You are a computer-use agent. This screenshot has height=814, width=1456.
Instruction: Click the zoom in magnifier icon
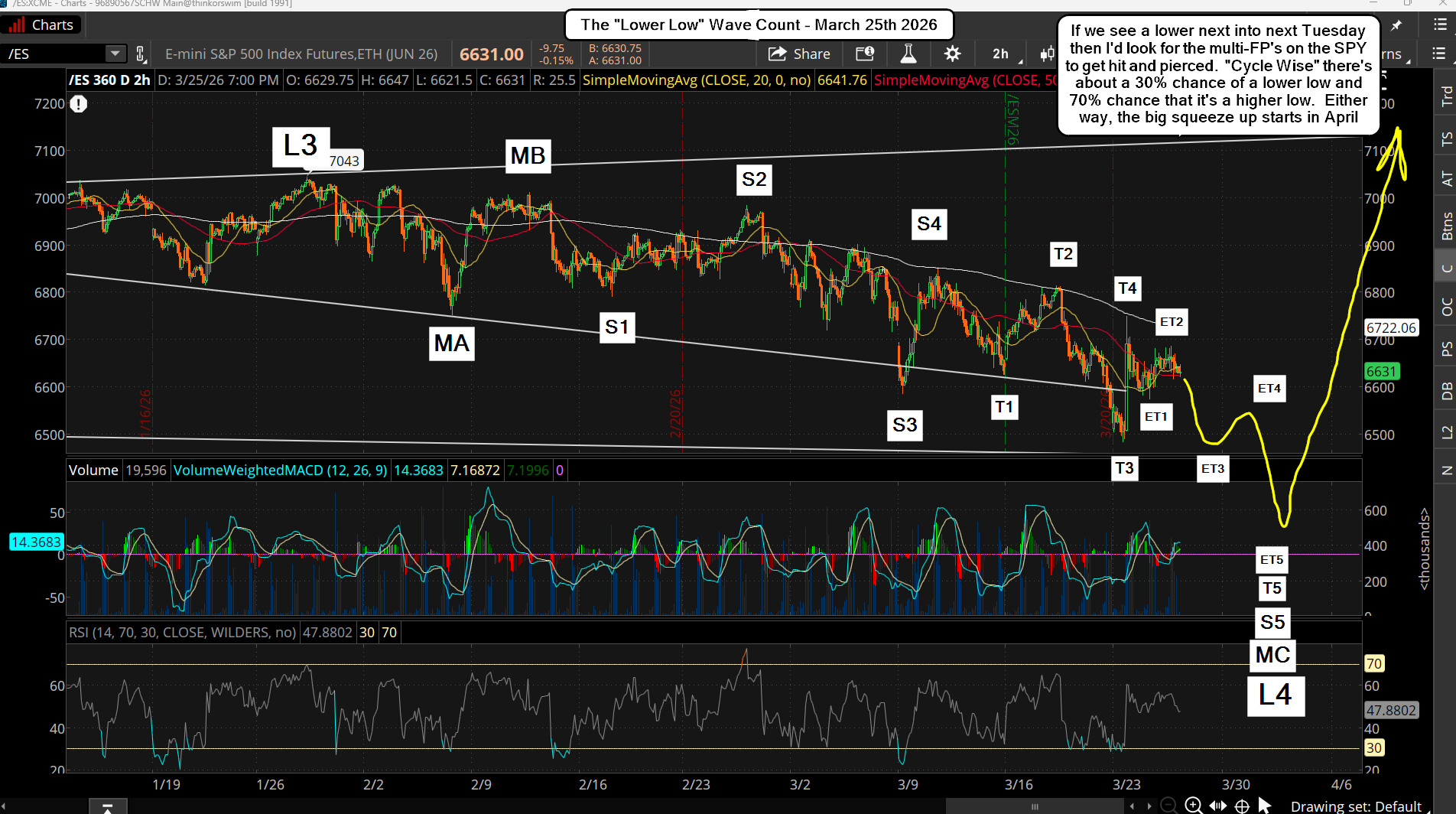pyautogui.click(x=1193, y=805)
